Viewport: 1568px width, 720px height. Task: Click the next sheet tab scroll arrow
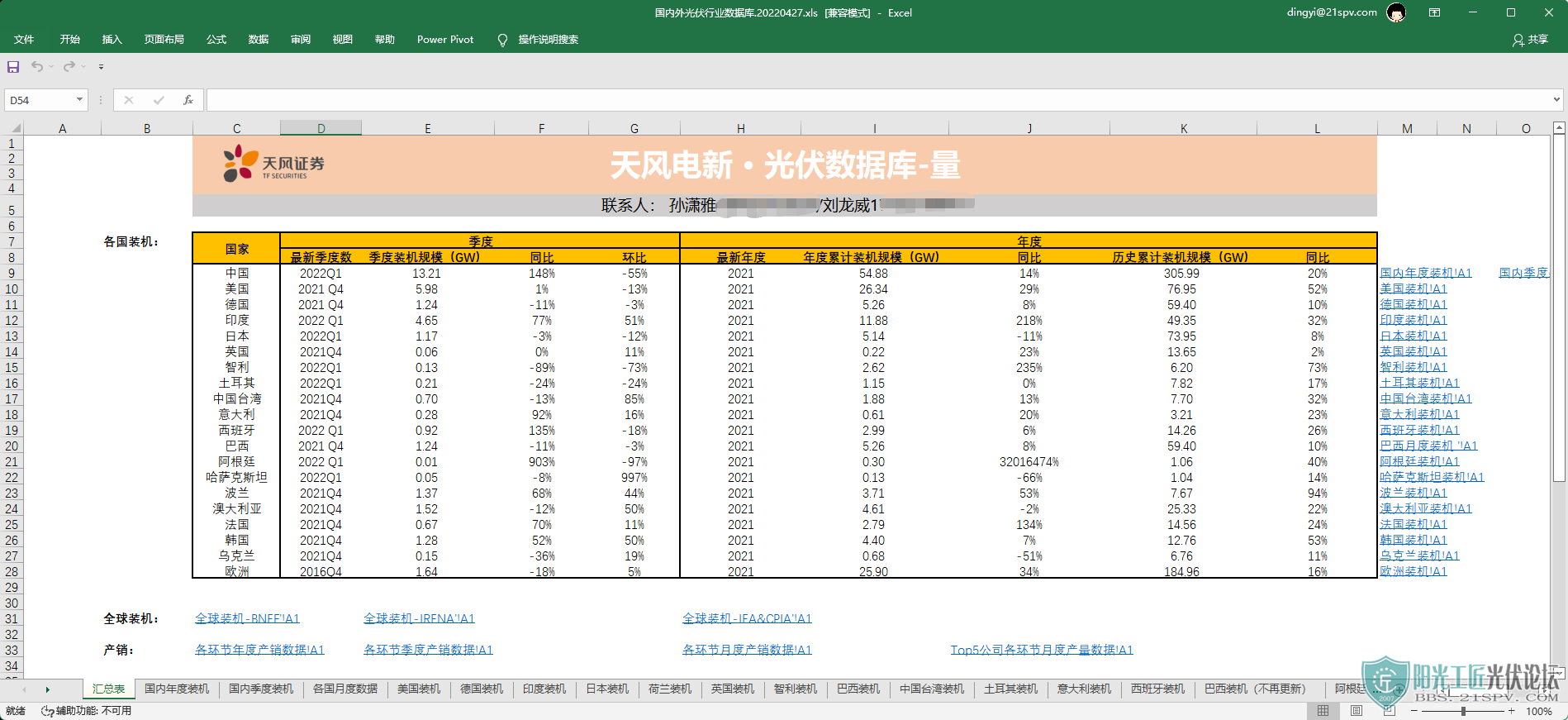(48, 689)
